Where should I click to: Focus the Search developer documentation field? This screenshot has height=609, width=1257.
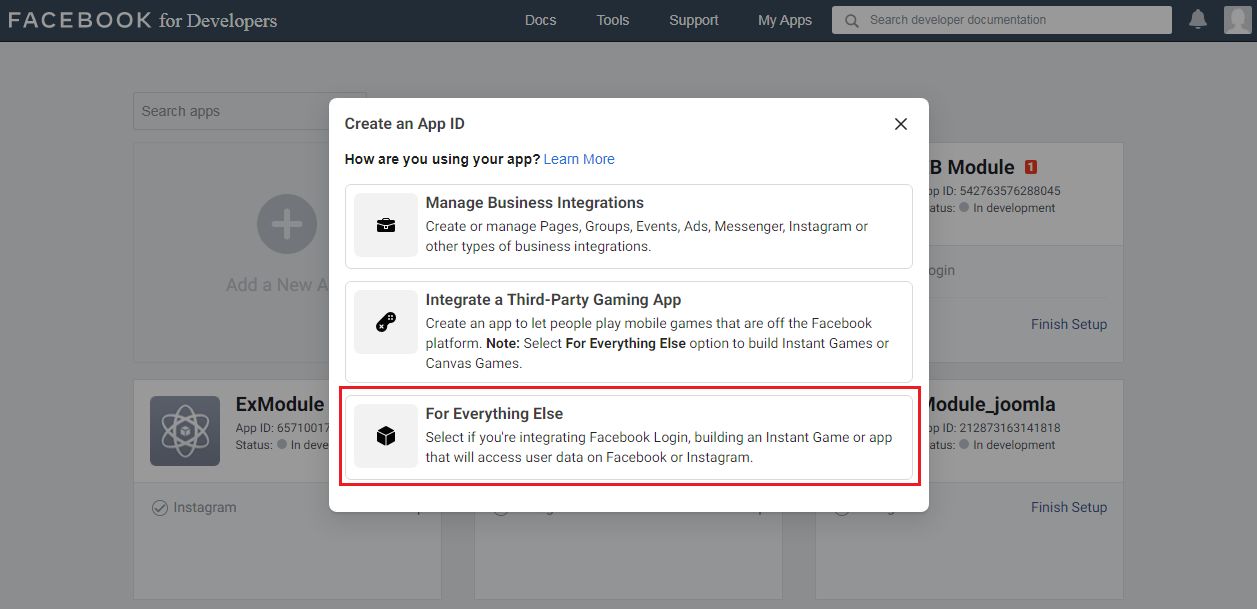tap(1001, 20)
